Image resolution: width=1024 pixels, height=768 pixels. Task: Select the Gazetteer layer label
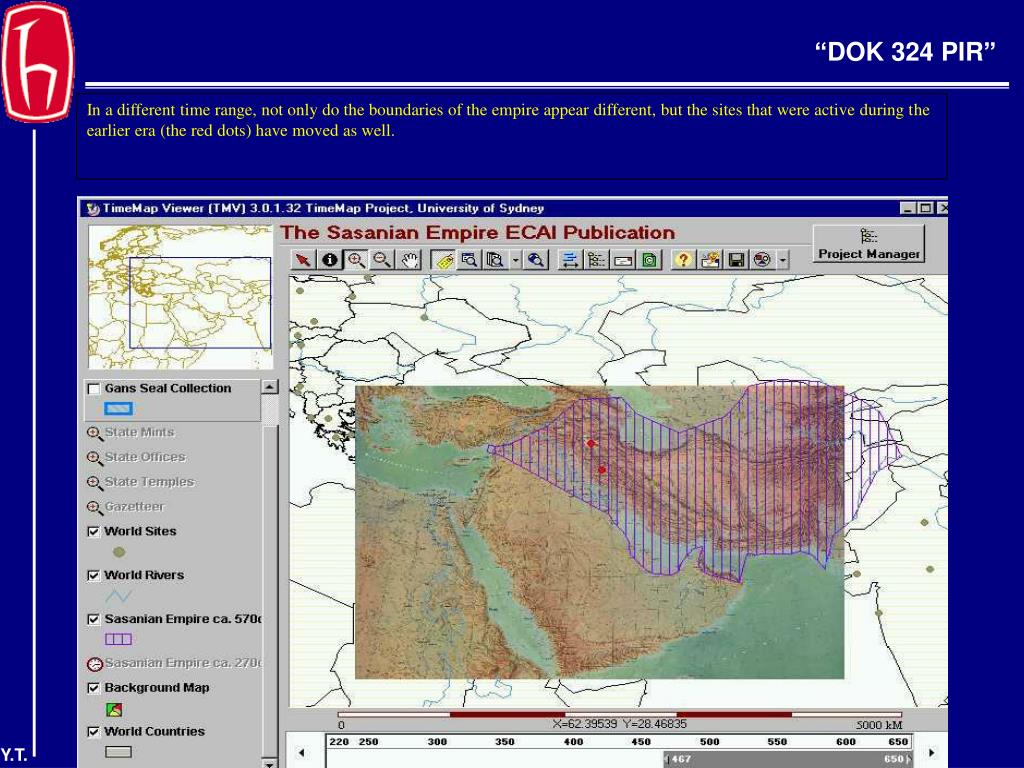(x=135, y=507)
